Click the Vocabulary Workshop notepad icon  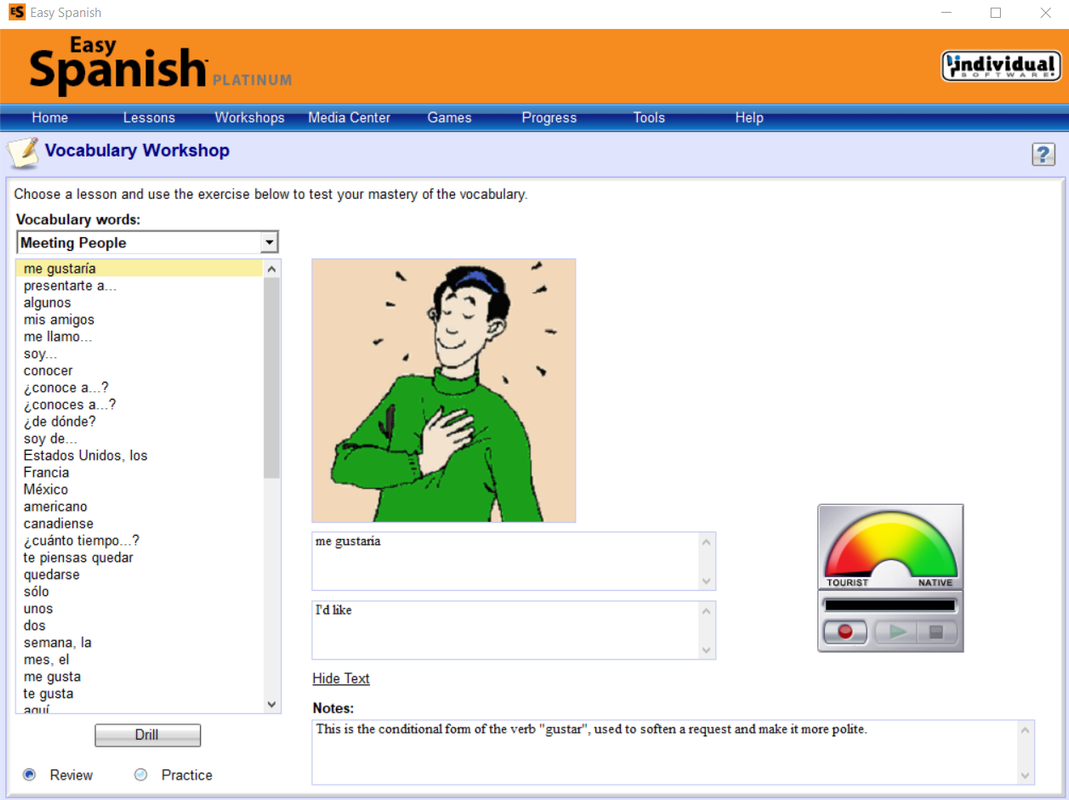click(x=23, y=152)
